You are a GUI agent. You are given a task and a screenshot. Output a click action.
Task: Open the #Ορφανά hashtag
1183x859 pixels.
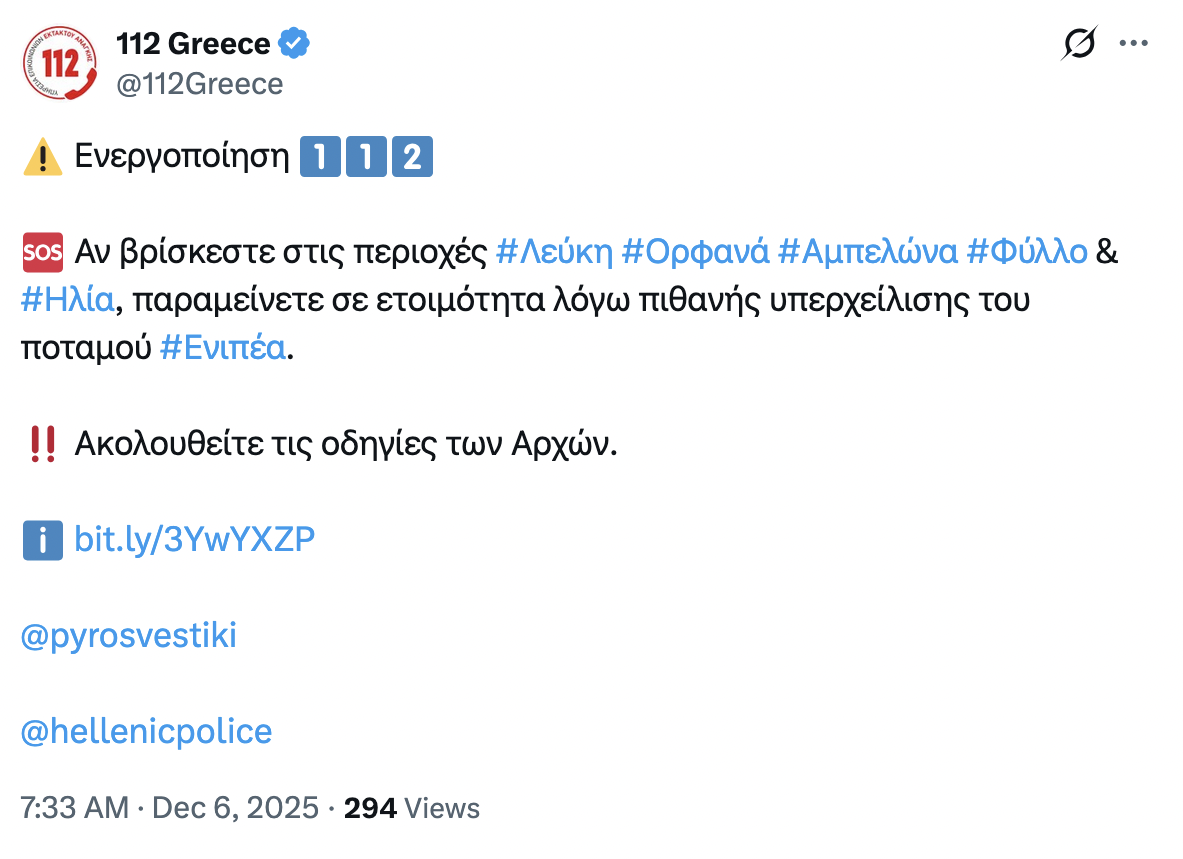tap(695, 253)
